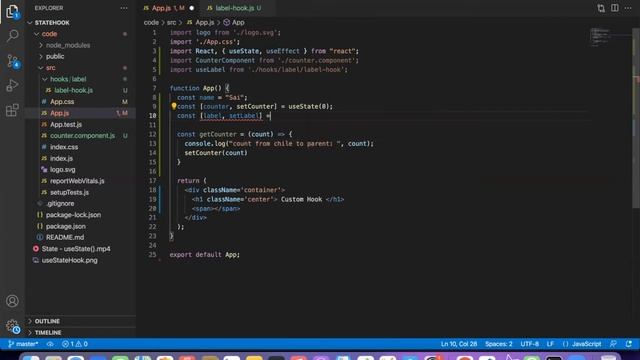The width and height of the screenshot is (640, 360).
Task: Expand the node_modules folder
Action: 41,45
